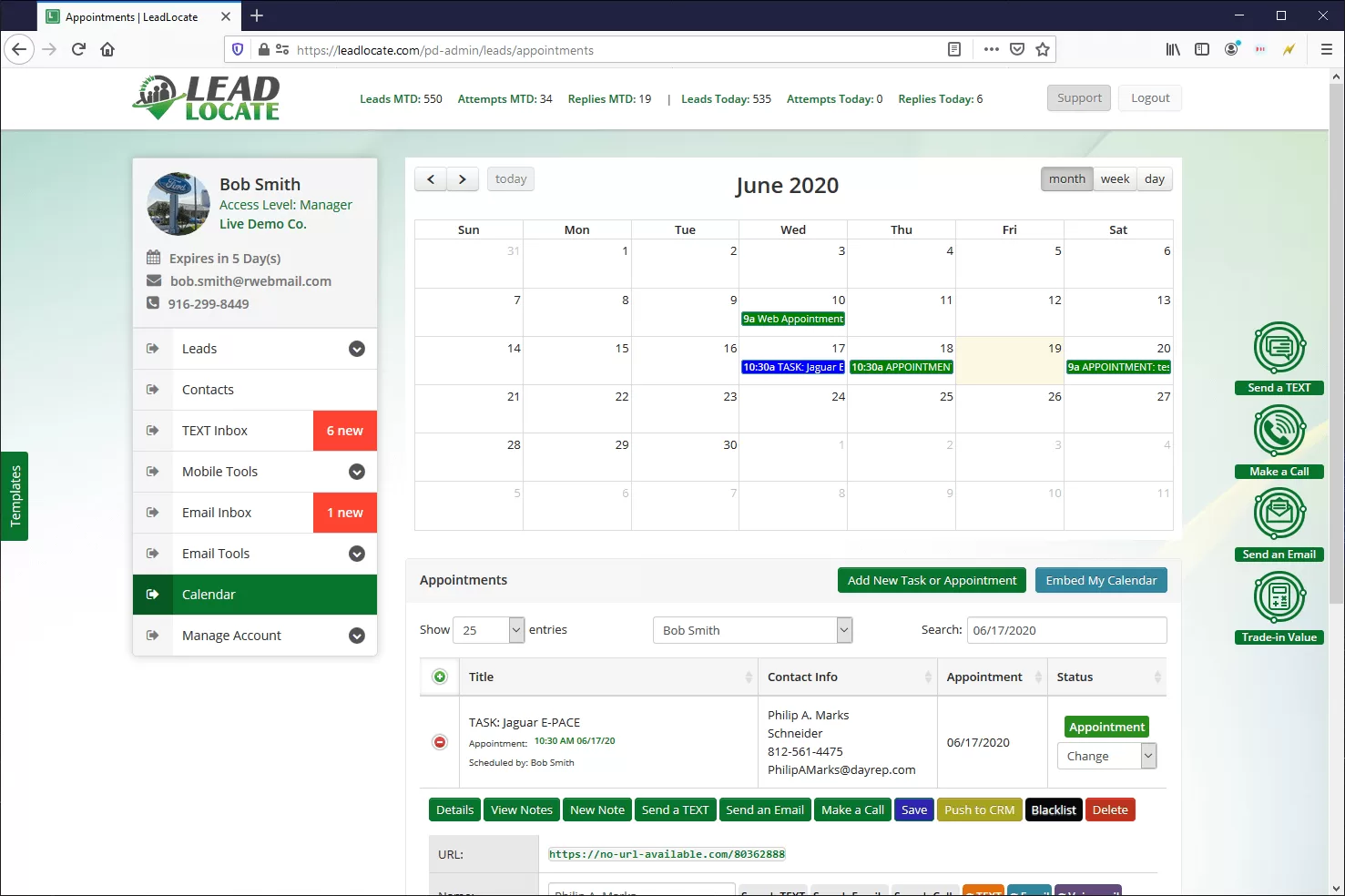
Task: Sort table by Status column
Action: pos(1107,677)
